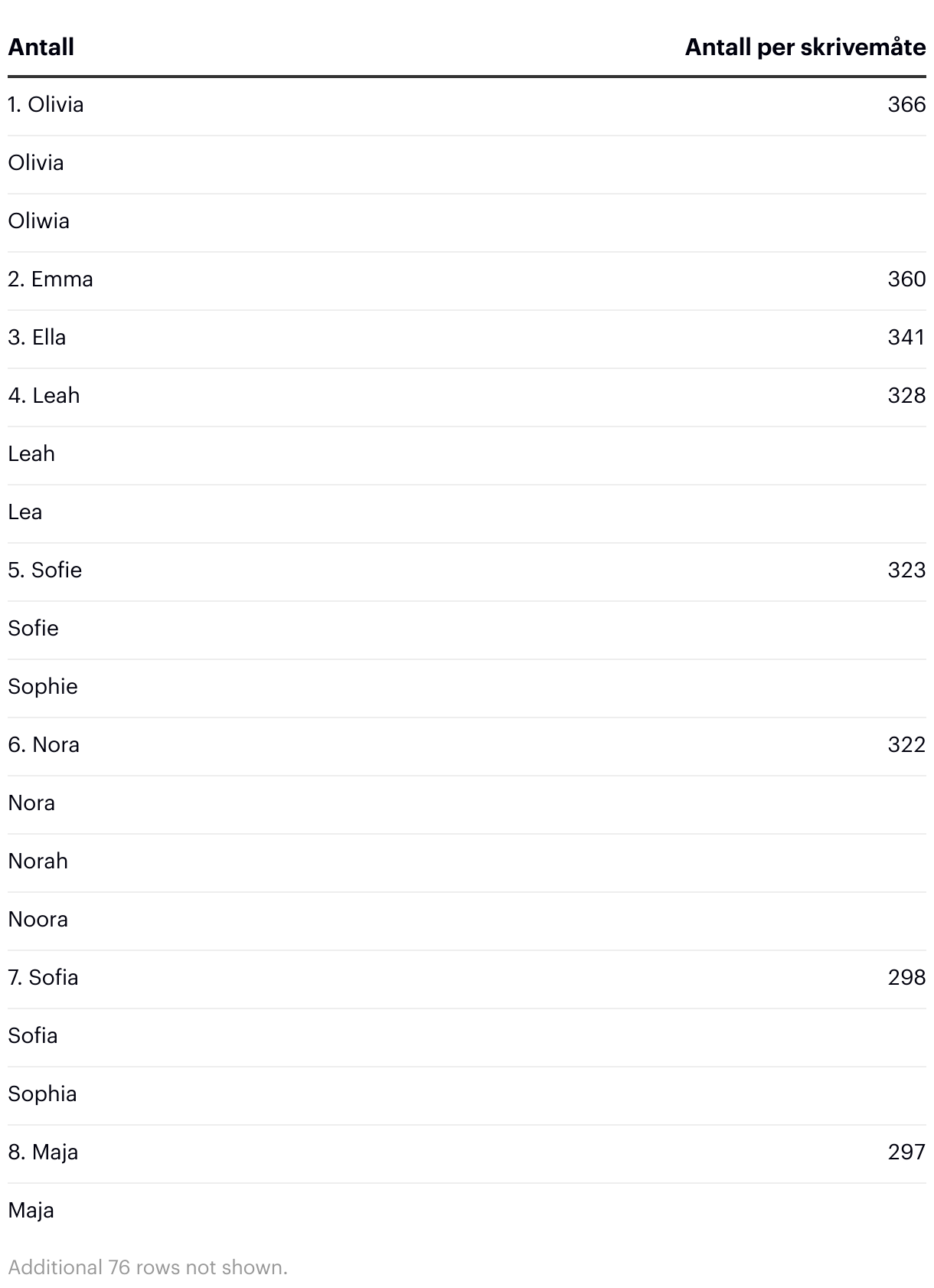Select the ranked row "6. Nora"
This screenshot has height=1288, width=934.
44,744
